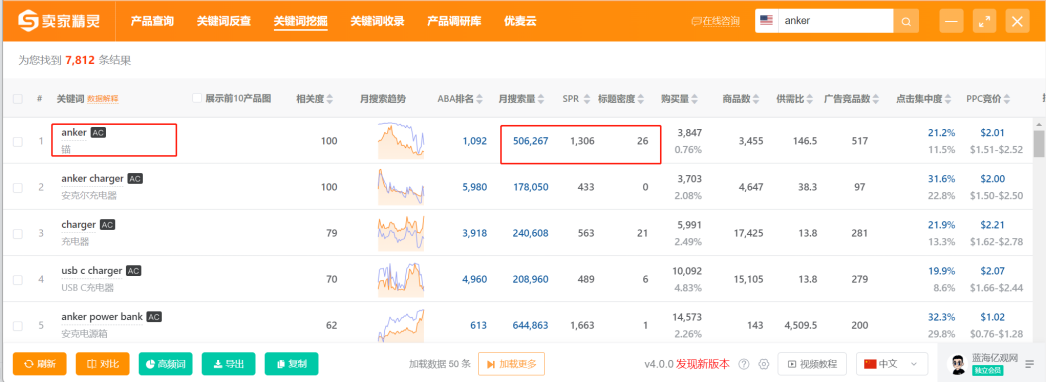Screen dimensions: 1046x382
Task: Click the vertical scrollbar thumb
Action: (1039, 143)
